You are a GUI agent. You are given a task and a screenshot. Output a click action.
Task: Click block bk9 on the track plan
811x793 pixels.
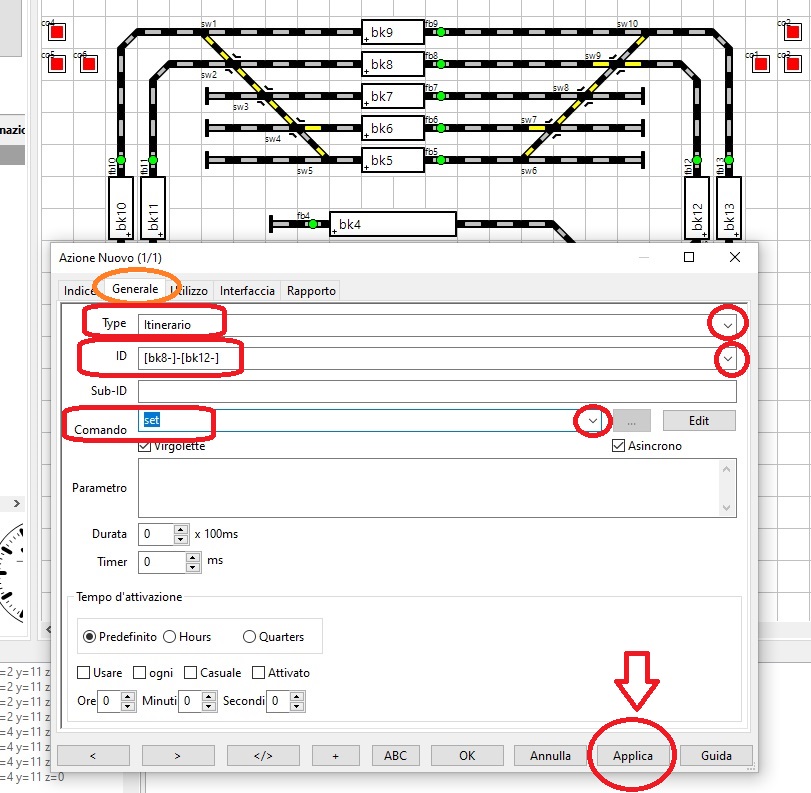392,32
